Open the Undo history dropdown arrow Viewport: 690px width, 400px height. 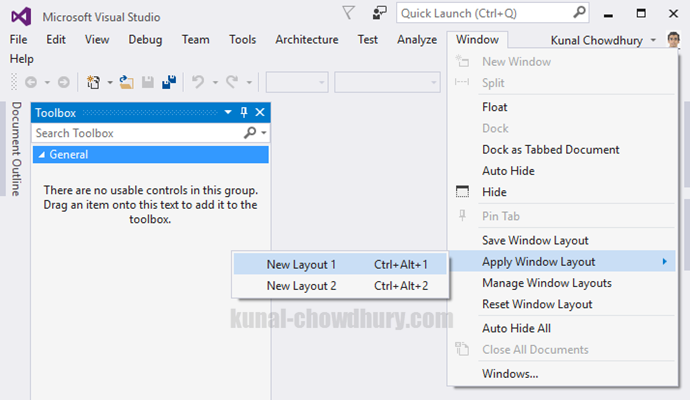click(x=215, y=82)
